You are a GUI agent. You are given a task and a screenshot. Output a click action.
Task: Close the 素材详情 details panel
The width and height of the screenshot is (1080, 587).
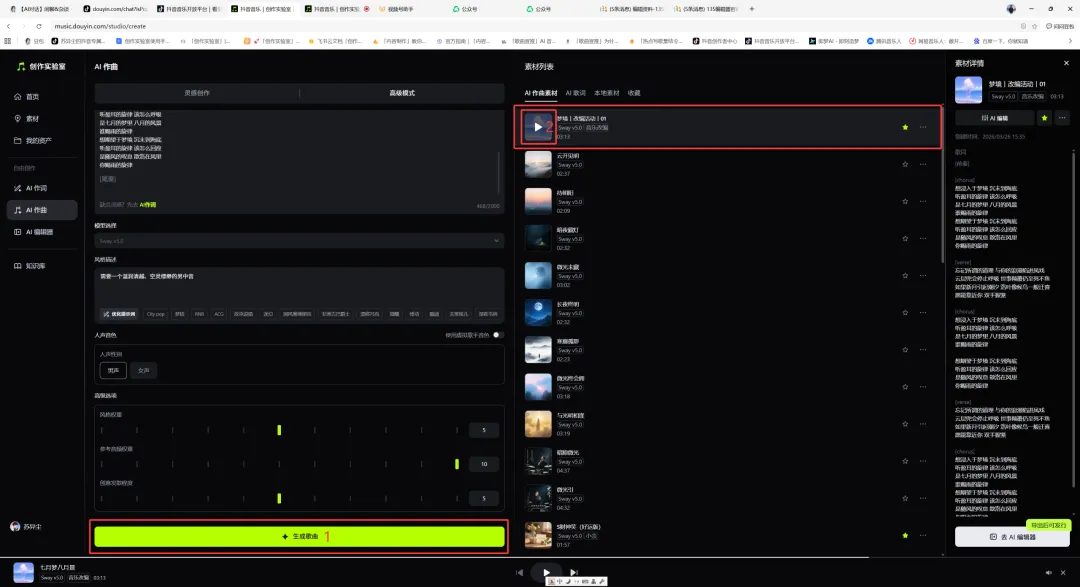tap(1066, 63)
